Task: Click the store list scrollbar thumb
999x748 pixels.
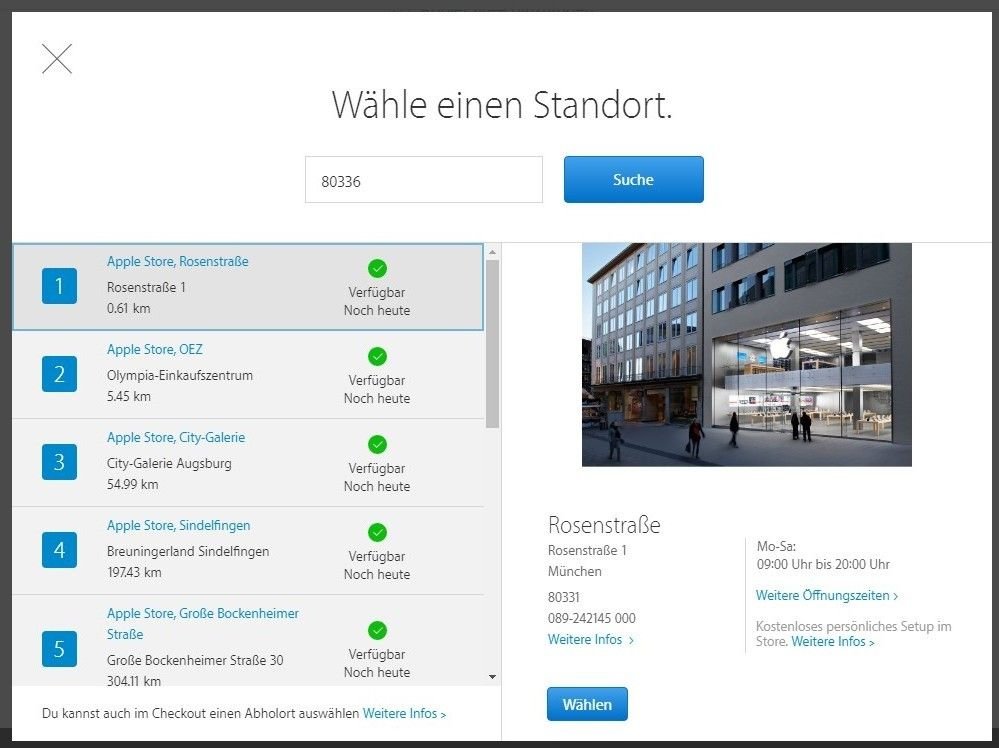Action: [492, 343]
